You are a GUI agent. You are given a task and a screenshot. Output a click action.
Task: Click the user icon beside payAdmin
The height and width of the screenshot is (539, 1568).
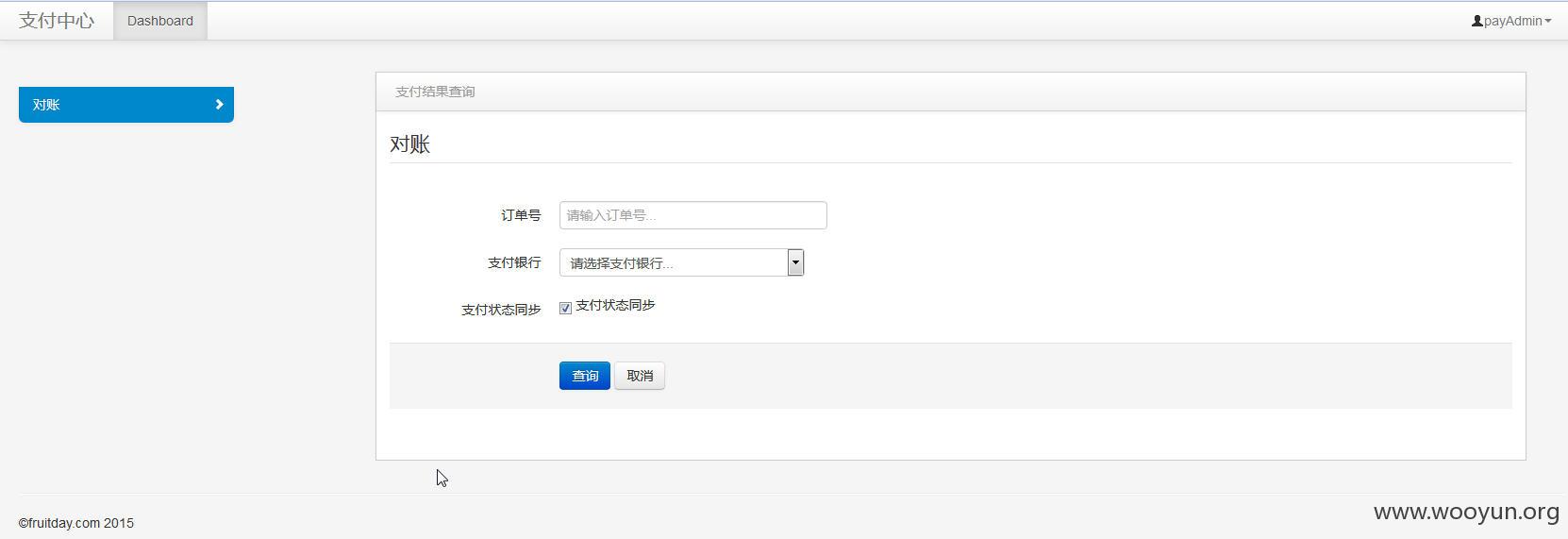coord(1477,21)
